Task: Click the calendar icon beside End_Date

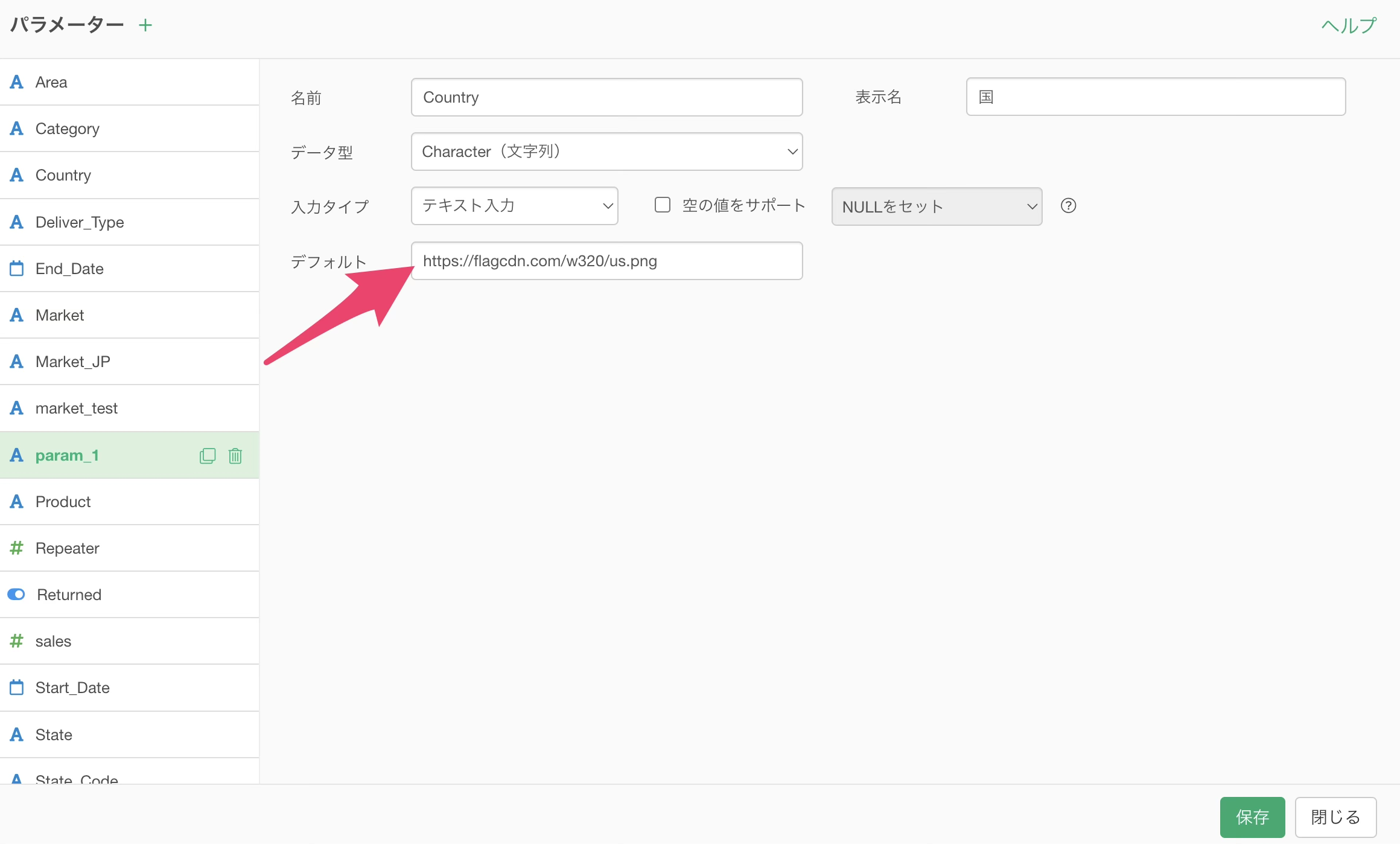Action: point(17,269)
